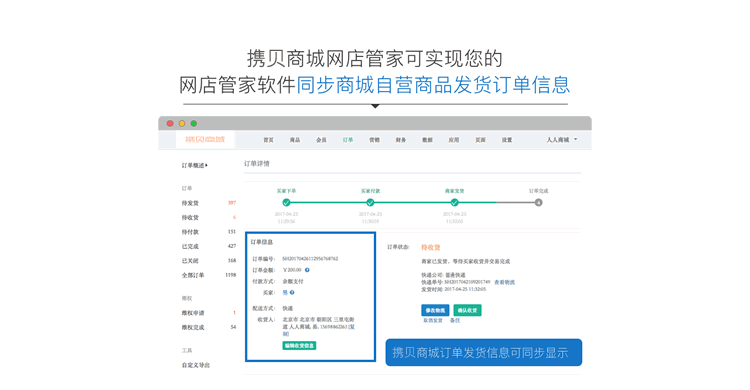Click the help icon beside 买家 name
The height and width of the screenshot is (390, 750).
tap(292, 292)
